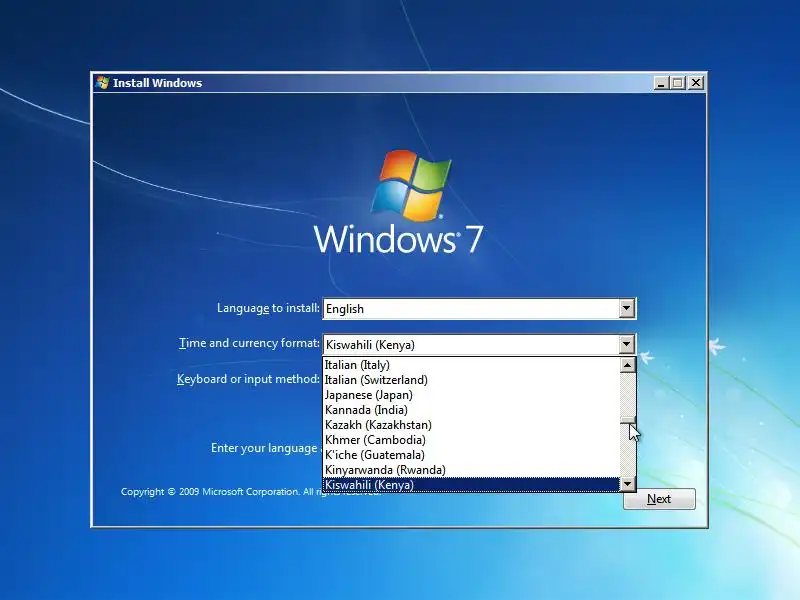This screenshot has height=600, width=800.
Task: Pick K'iche (Guatemala) entry
Action: coord(471,455)
